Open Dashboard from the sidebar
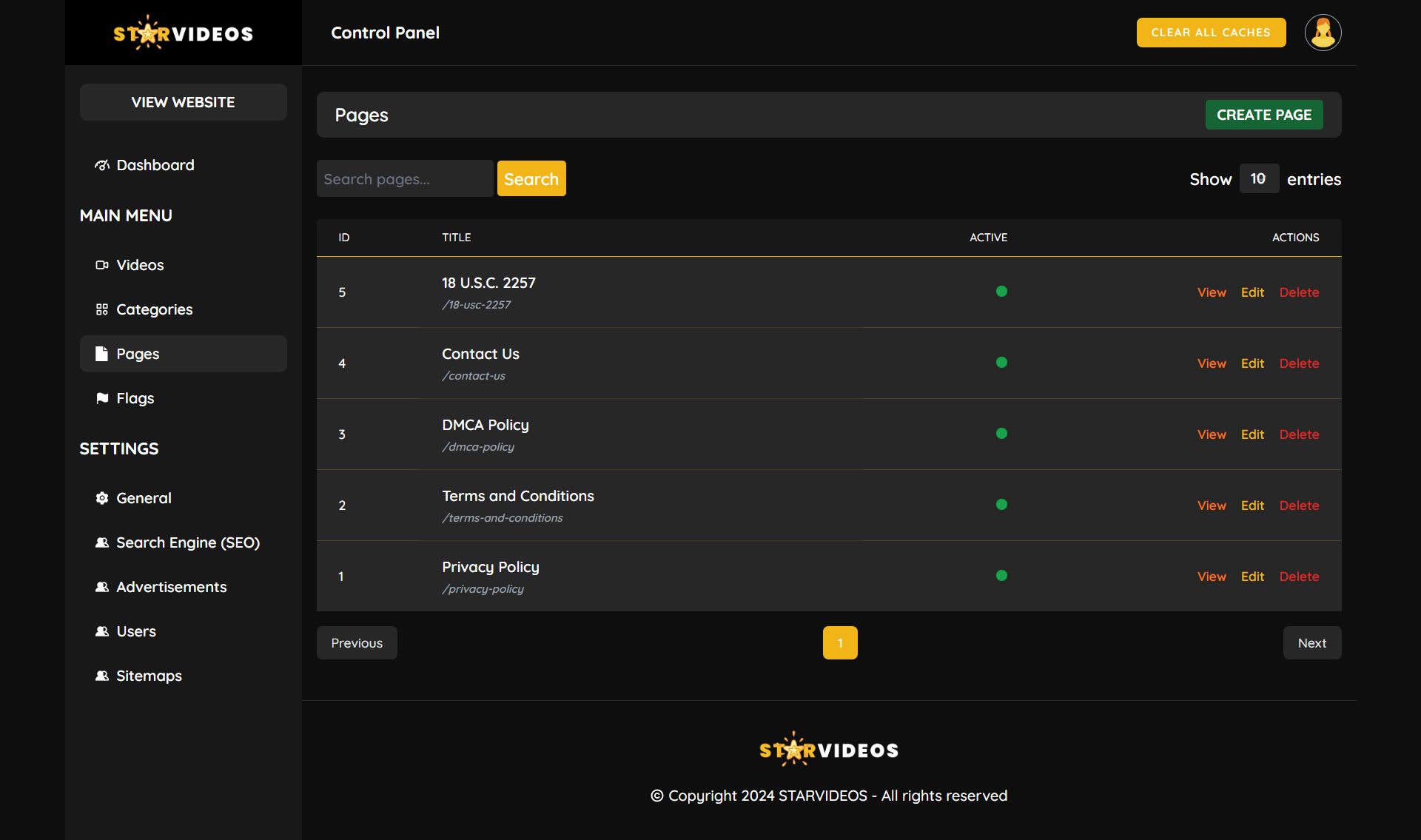The width and height of the screenshot is (1421, 840). 155,165
